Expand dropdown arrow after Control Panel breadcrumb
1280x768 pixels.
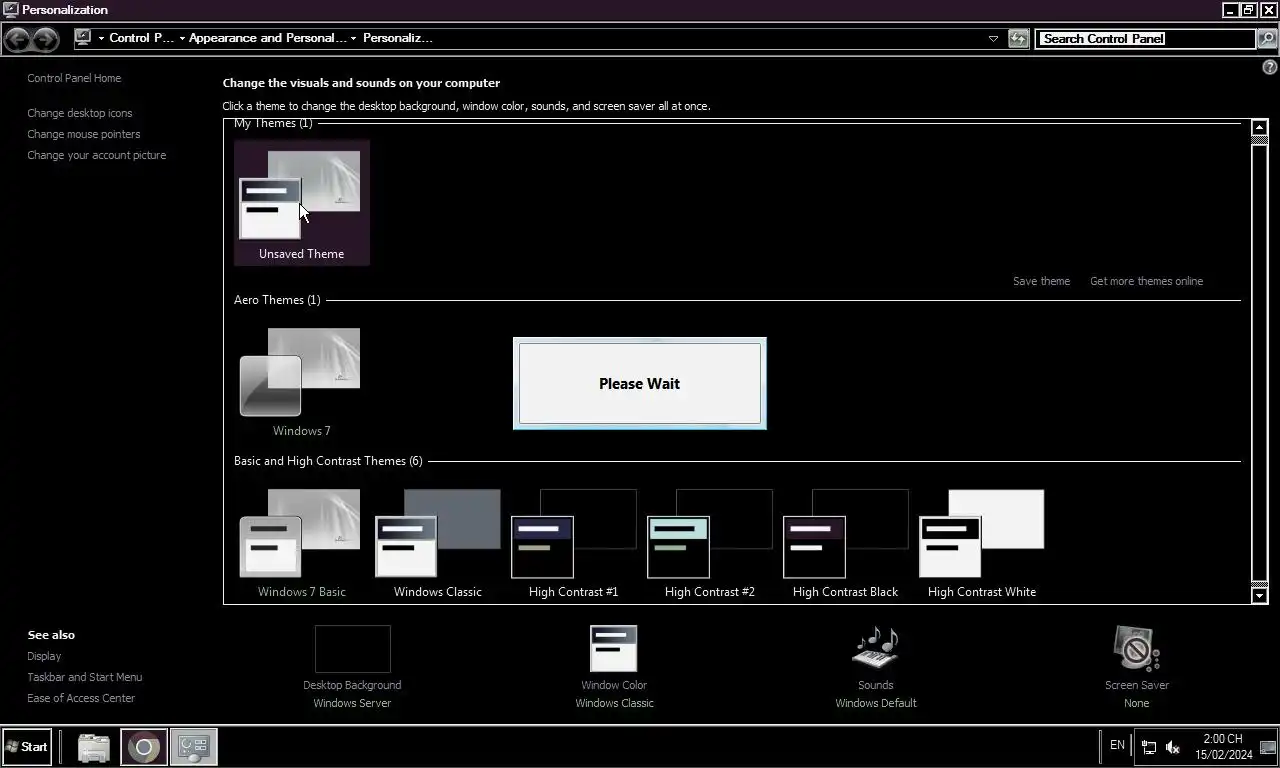tap(182, 39)
